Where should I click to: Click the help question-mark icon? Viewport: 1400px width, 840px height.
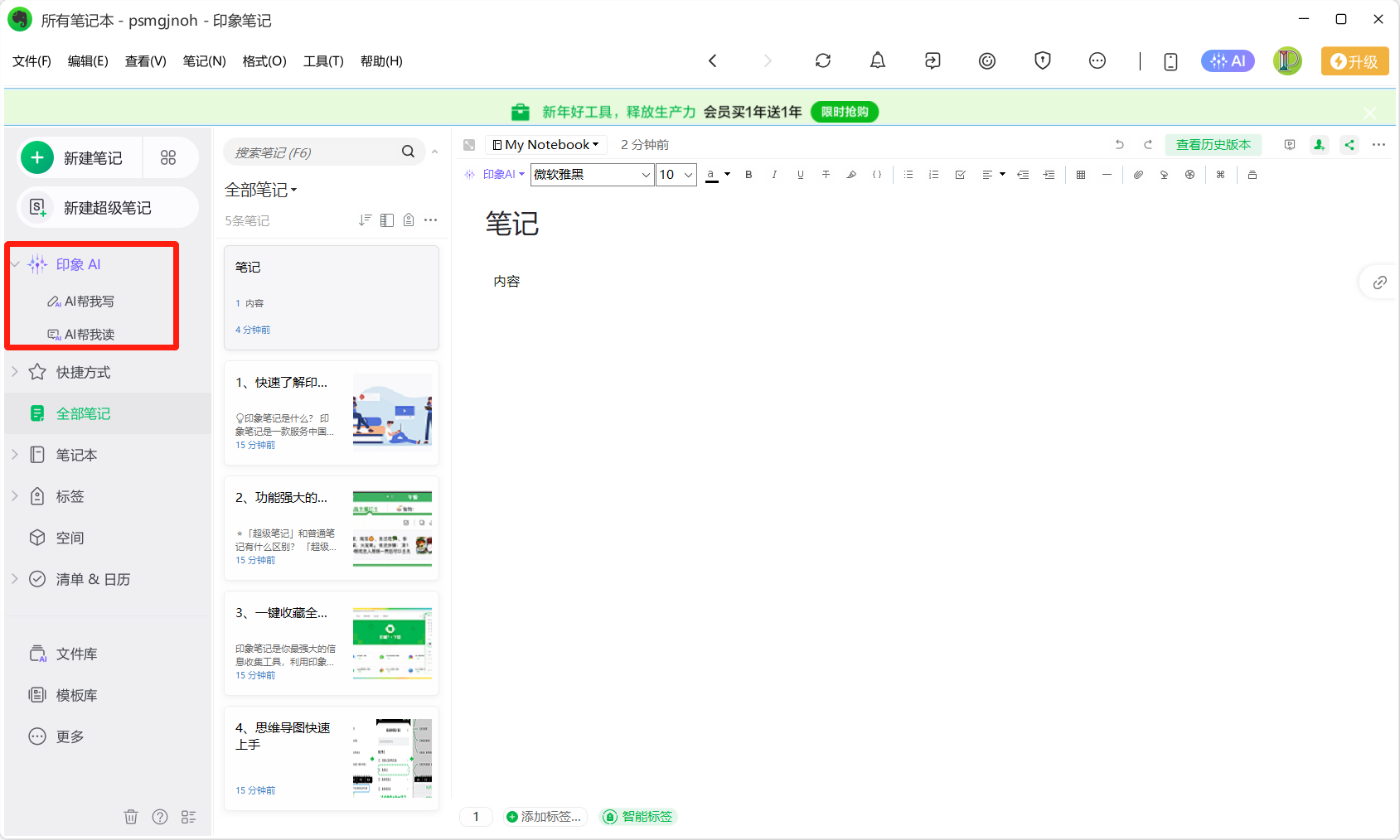pyautogui.click(x=160, y=817)
